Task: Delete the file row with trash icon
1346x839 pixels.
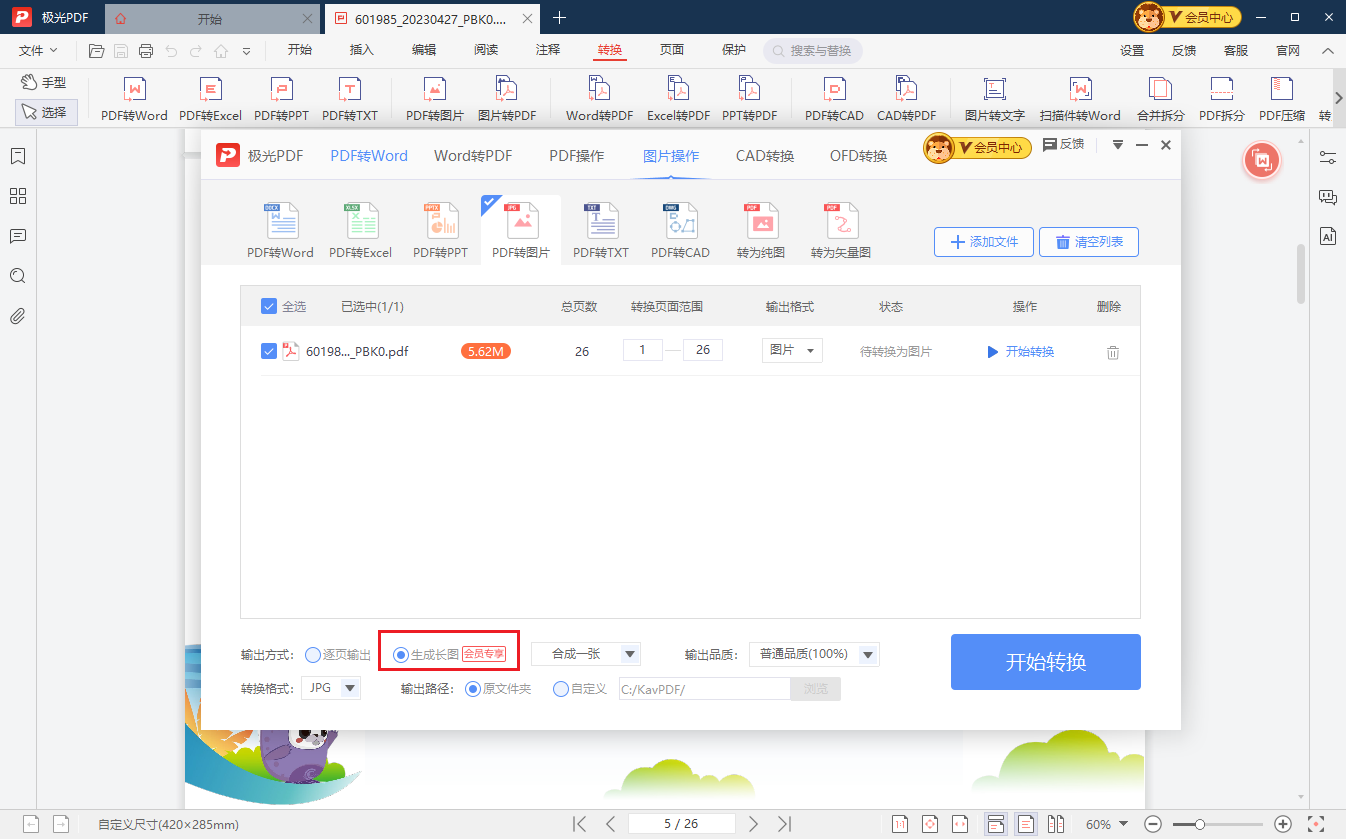Action: click(x=1112, y=352)
